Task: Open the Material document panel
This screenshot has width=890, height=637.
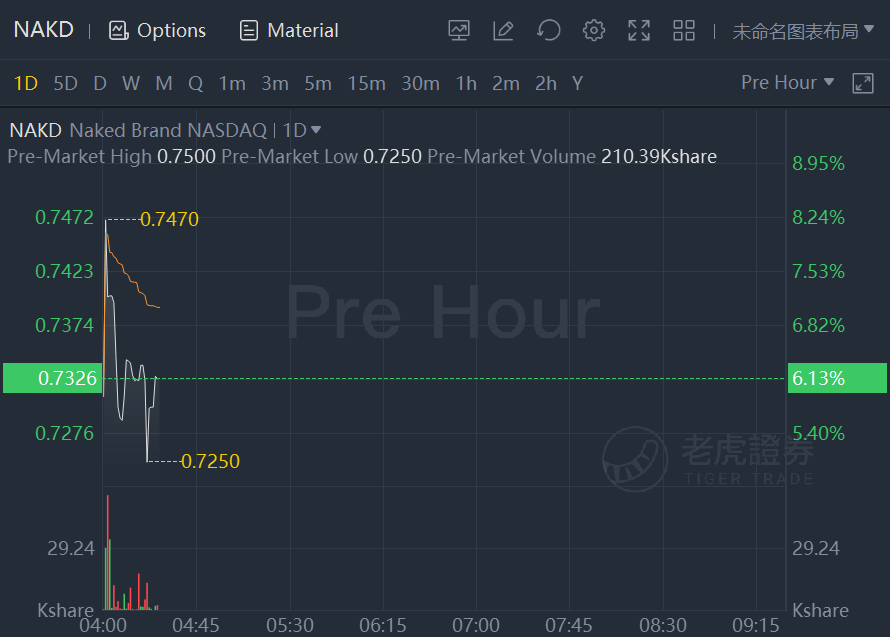Action: click(x=289, y=30)
